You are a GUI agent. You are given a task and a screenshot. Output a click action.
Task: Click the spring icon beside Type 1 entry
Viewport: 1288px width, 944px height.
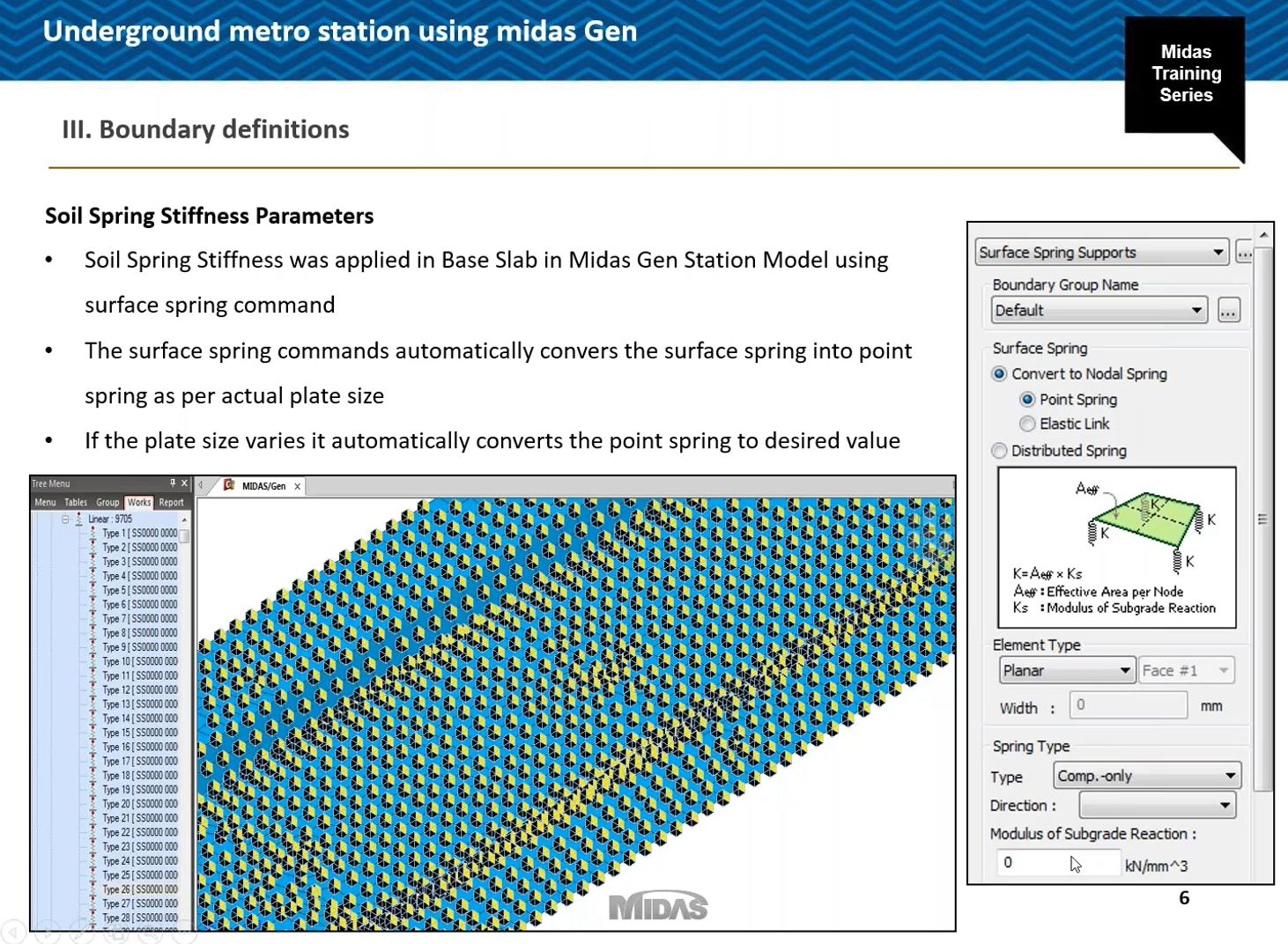(x=93, y=533)
